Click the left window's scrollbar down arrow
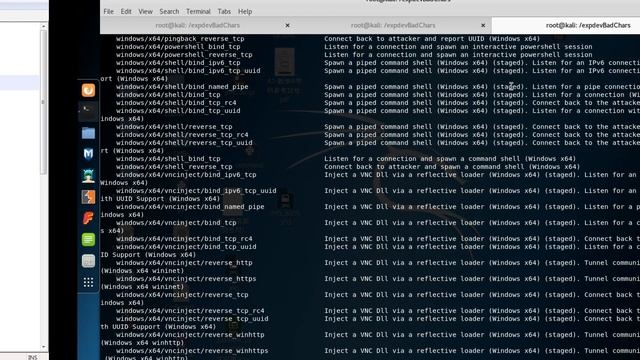This screenshot has height=360, width=640. point(43,347)
